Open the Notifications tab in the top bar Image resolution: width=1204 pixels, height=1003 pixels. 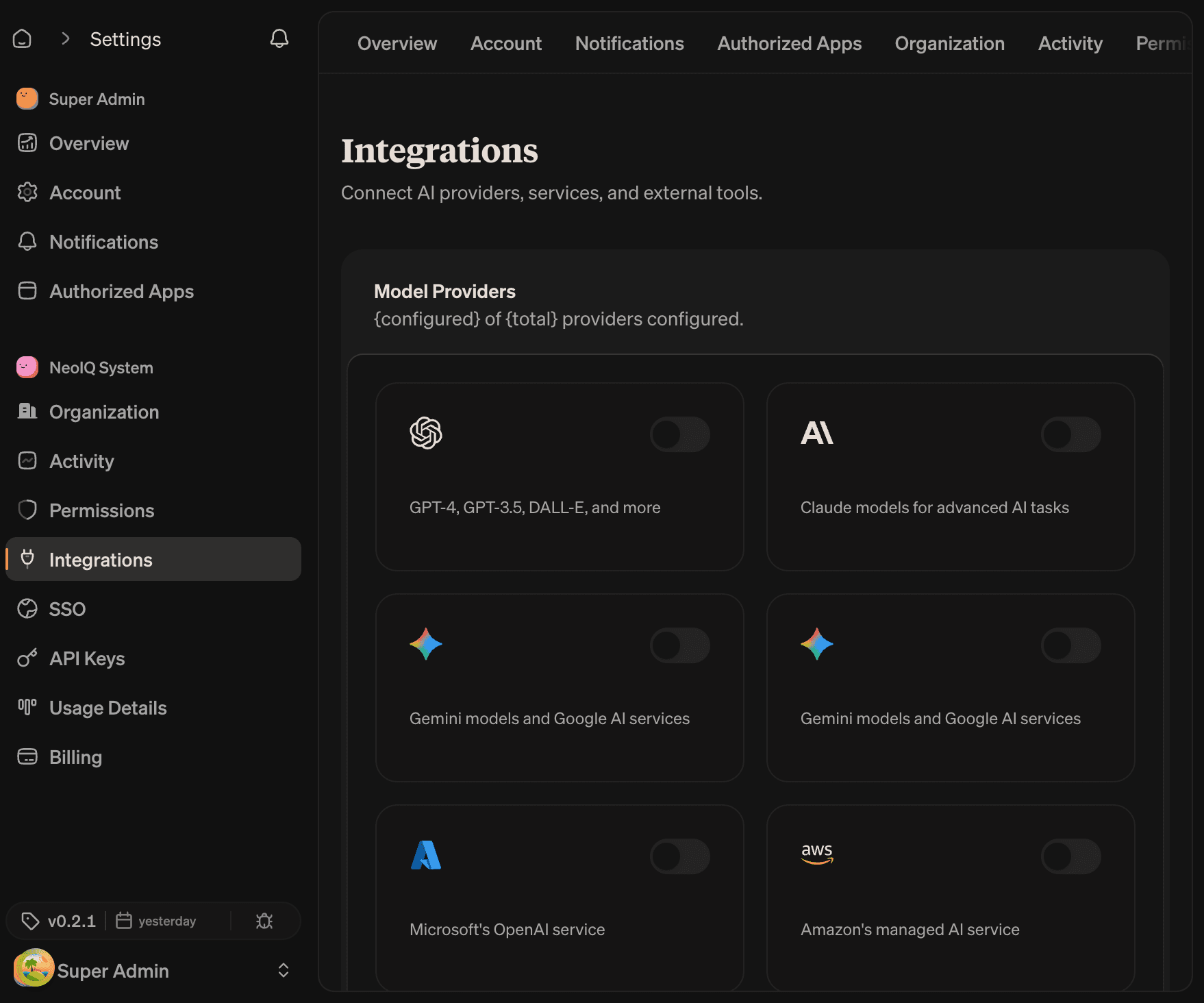pos(629,43)
